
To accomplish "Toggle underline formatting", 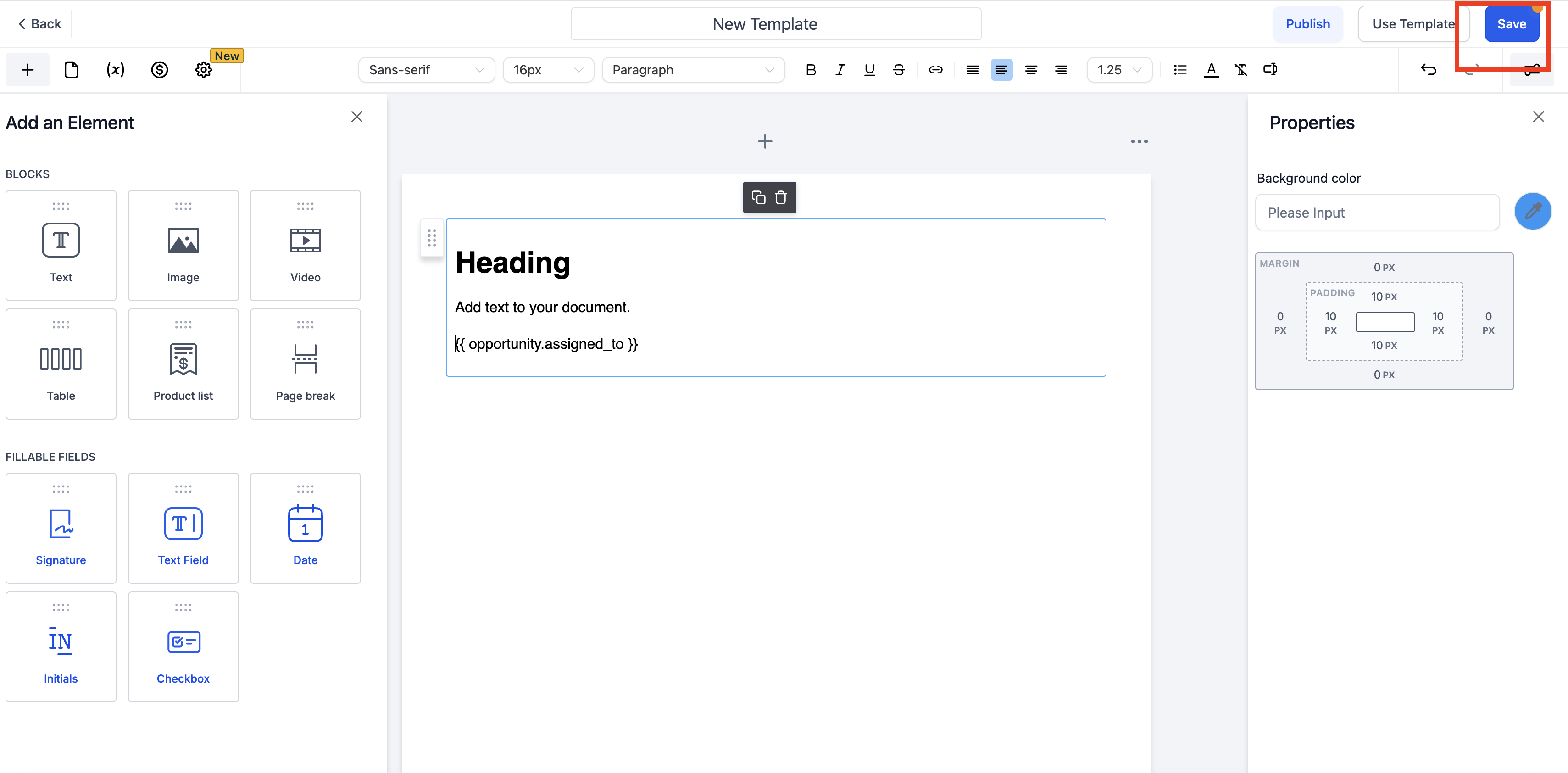I will click(869, 70).
